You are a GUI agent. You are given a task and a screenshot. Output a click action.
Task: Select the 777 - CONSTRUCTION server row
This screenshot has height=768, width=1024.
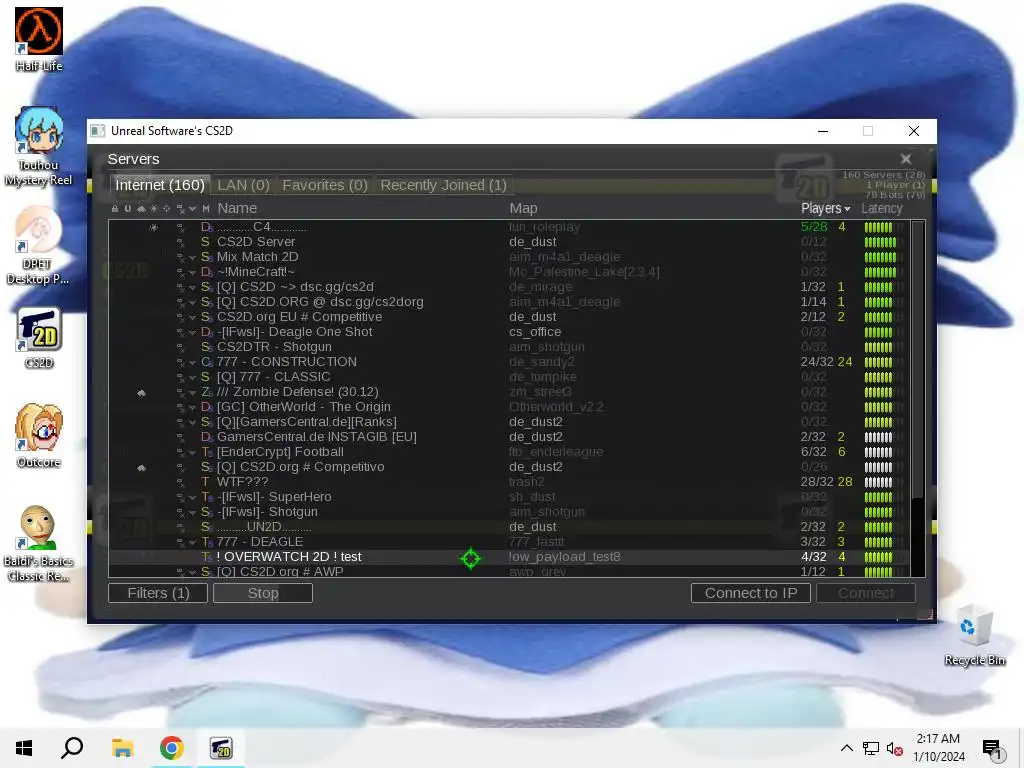click(508, 362)
